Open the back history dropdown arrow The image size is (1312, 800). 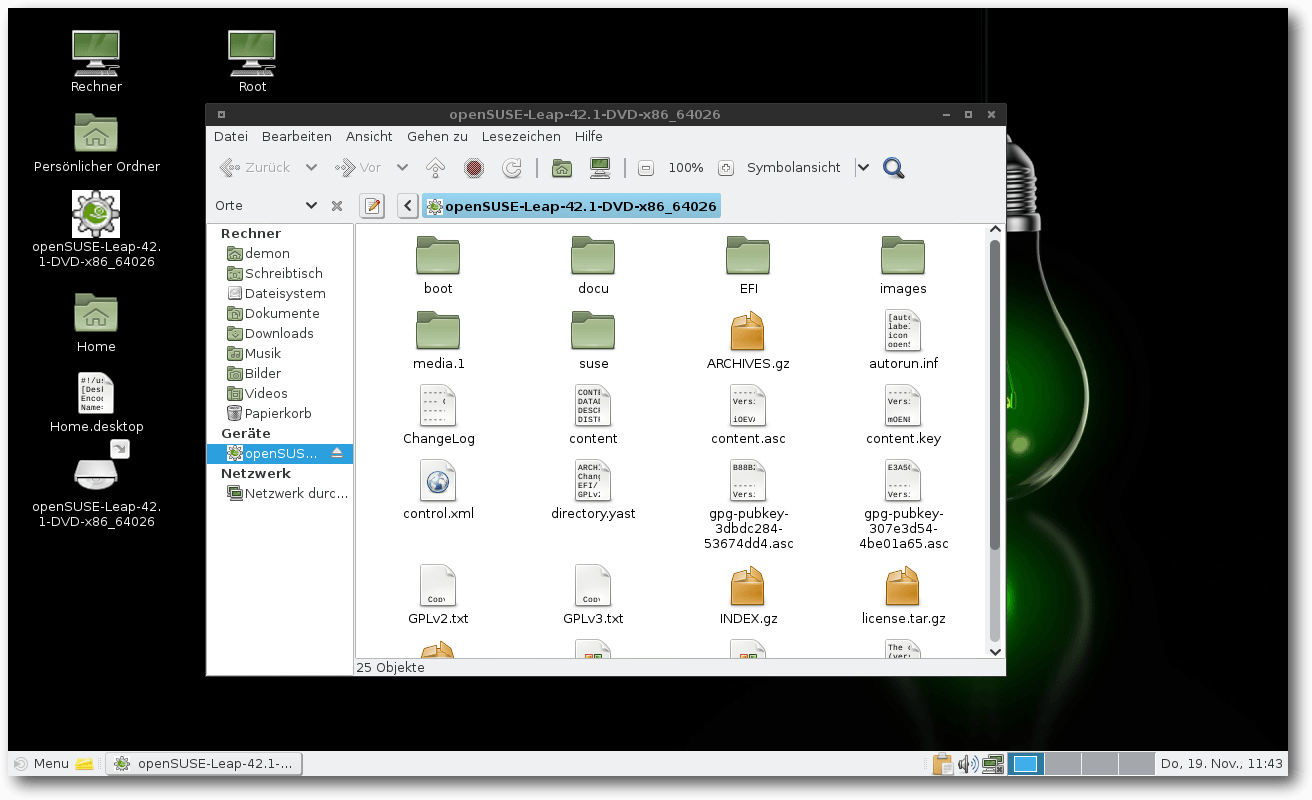311,168
